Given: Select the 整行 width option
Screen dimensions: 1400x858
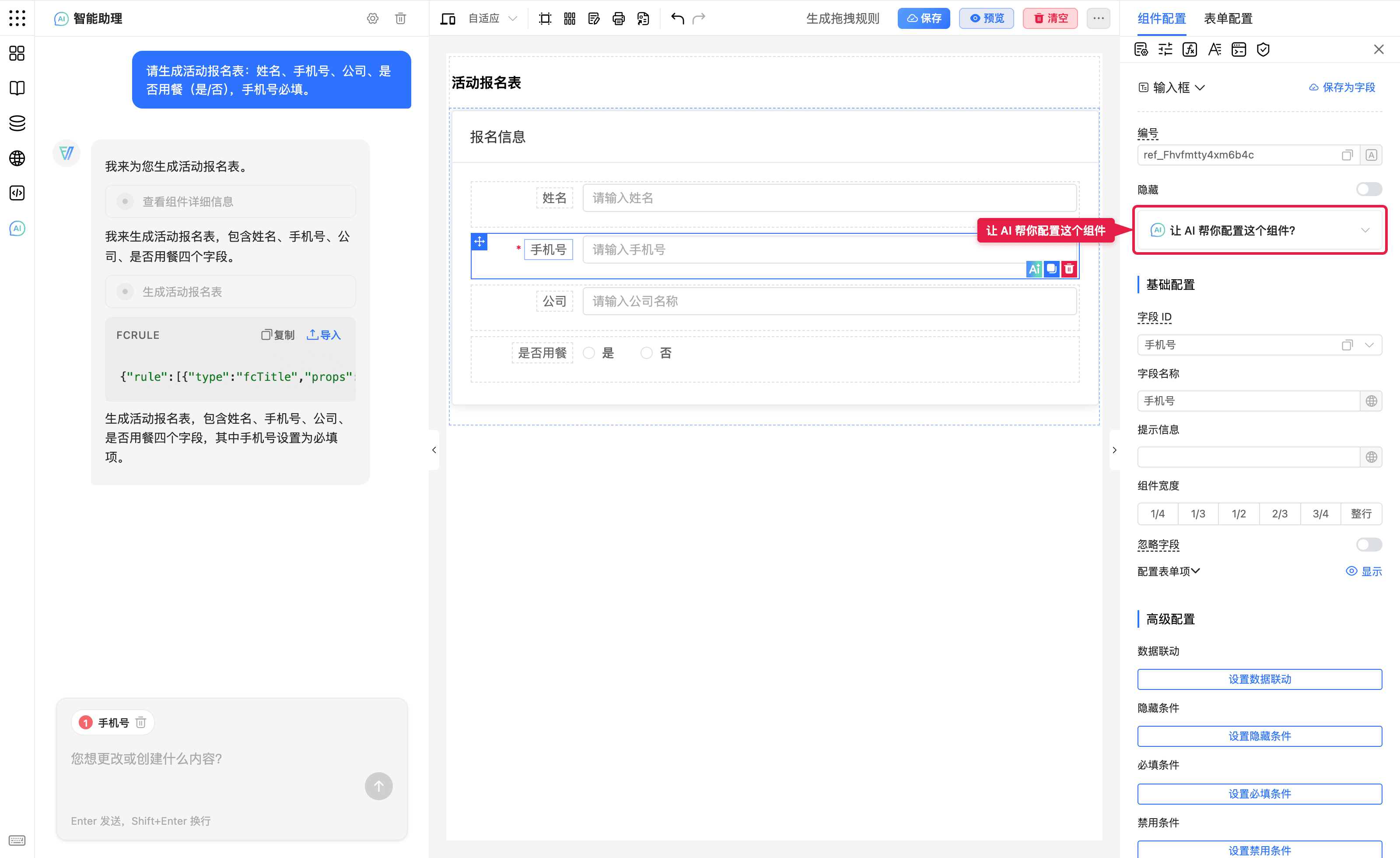Looking at the screenshot, I should click(x=1361, y=513).
